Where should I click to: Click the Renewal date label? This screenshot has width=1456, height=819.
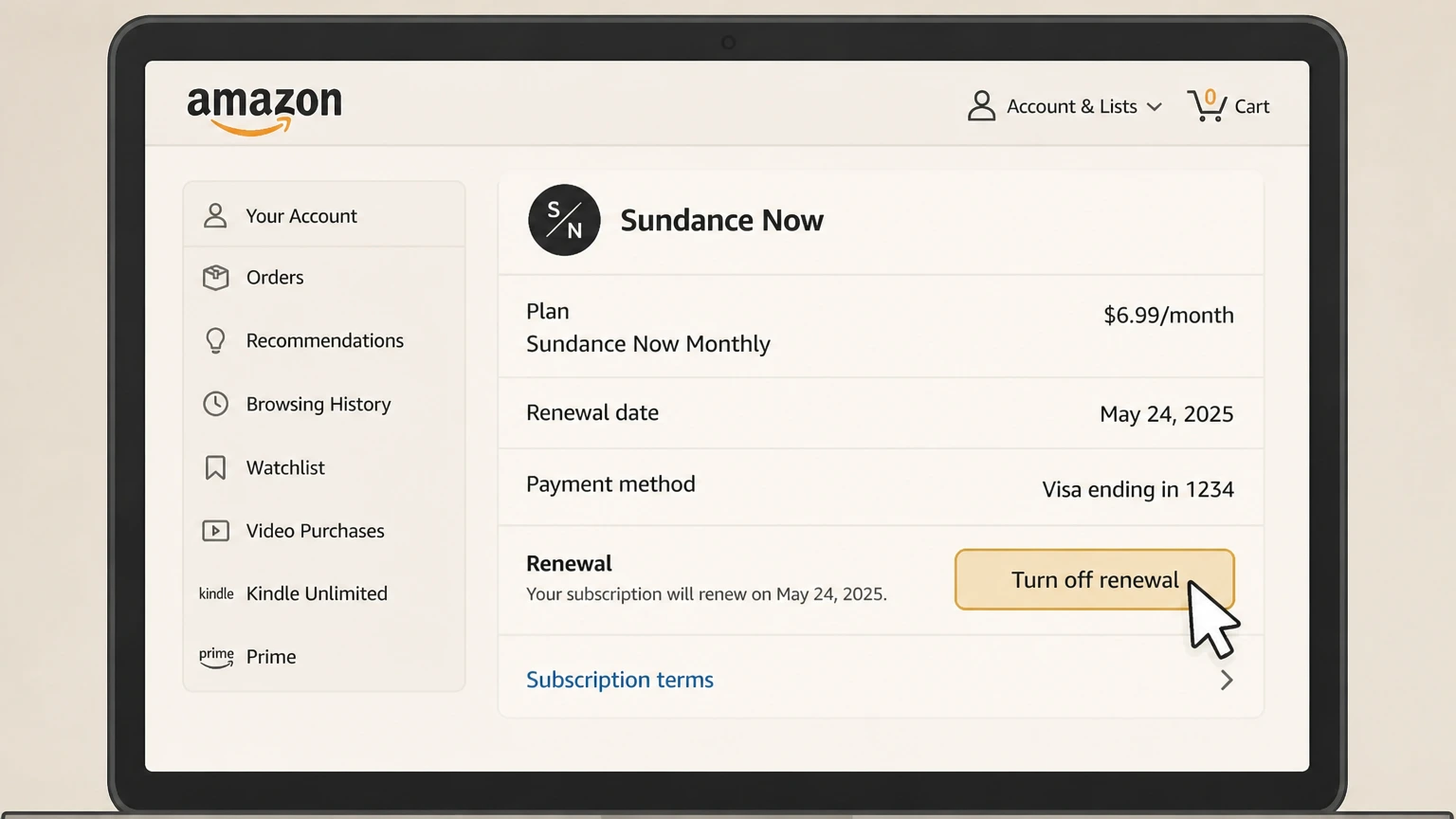pyautogui.click(x=592, y=412)
